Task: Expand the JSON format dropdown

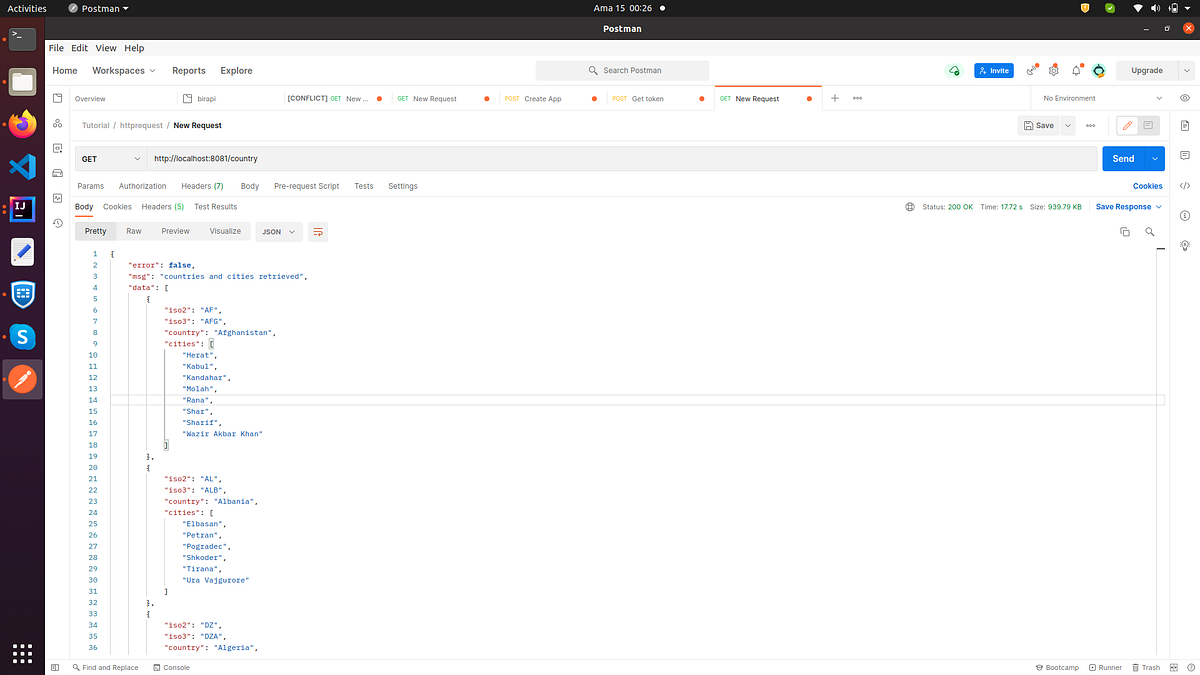Action: 278,231
